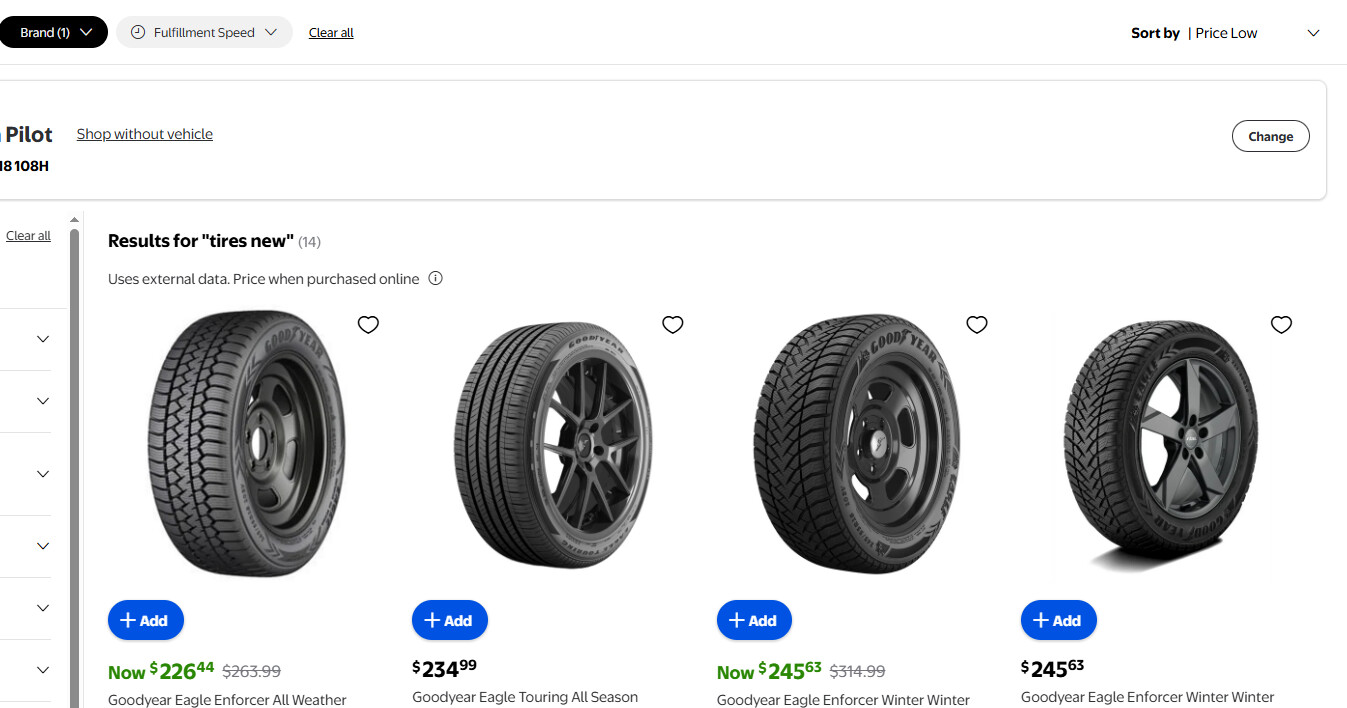Image resolution: width=1347 pixels, height=708 pixels.
Task: Open the Sort by Price Low dropdown
Action: [1226, 33]
